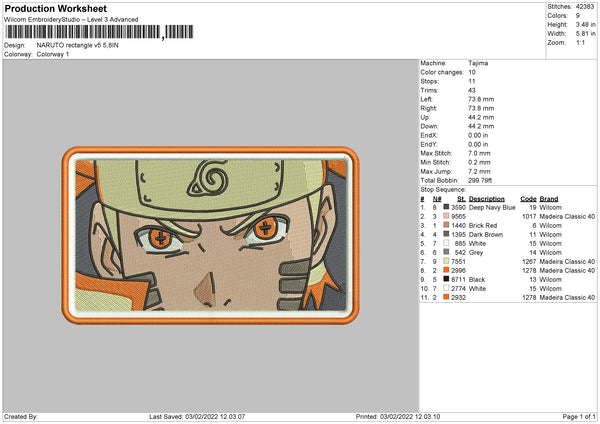Select thread number 3590 in row 1
The image size is (600, 424).
tap(458, 207)
